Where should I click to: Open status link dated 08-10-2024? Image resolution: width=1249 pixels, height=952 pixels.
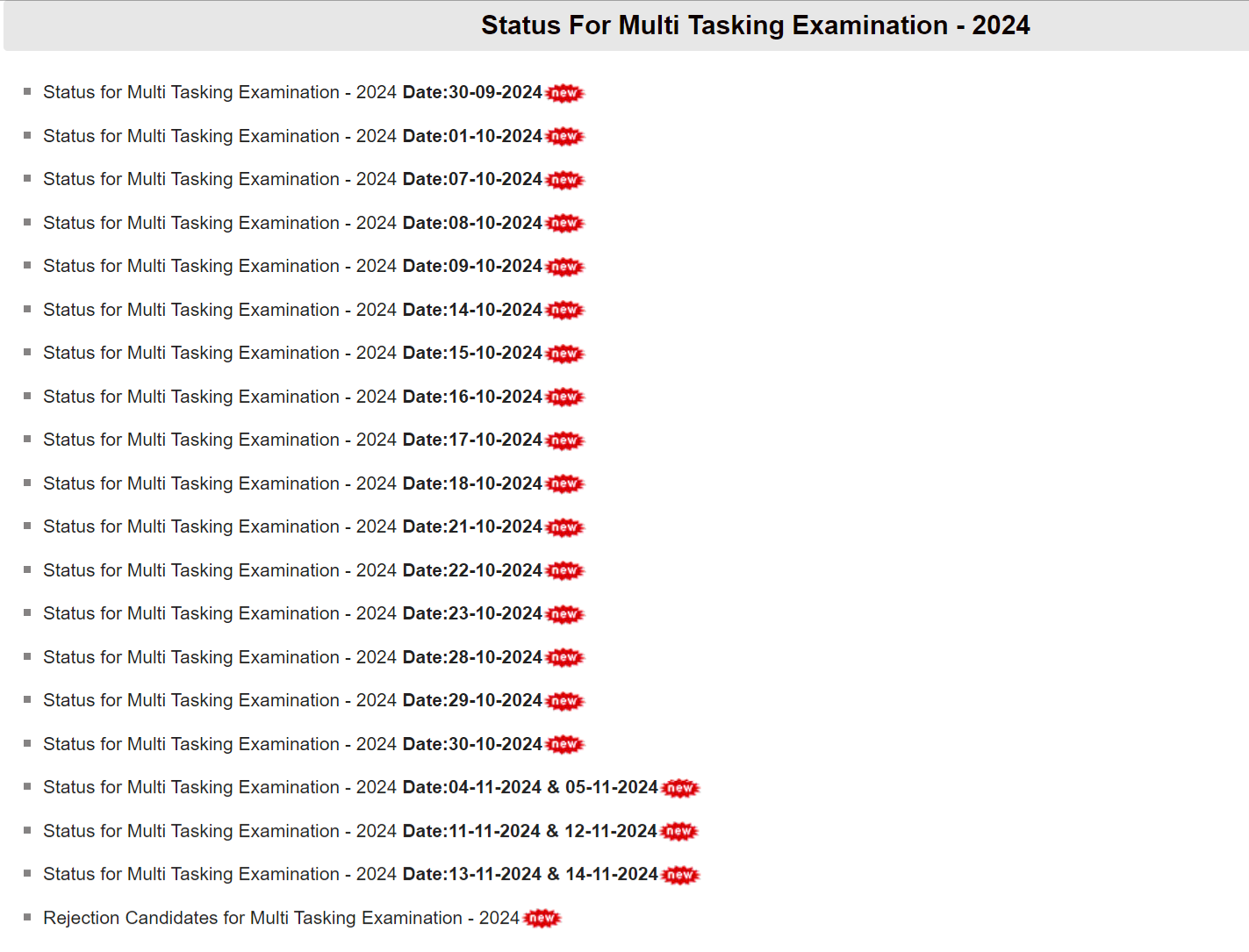click(292, 223)
